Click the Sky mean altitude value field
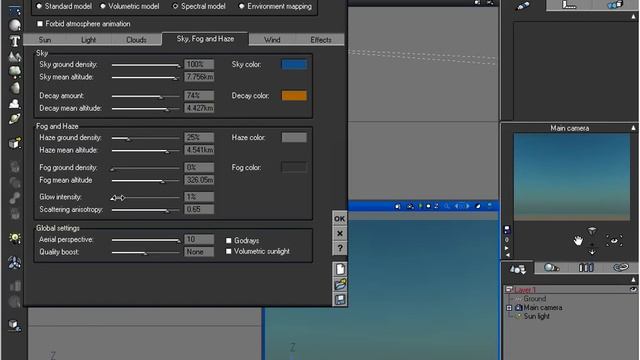This screenshot has height=360, width=640. pyautogui.click(x=199, y=77)
